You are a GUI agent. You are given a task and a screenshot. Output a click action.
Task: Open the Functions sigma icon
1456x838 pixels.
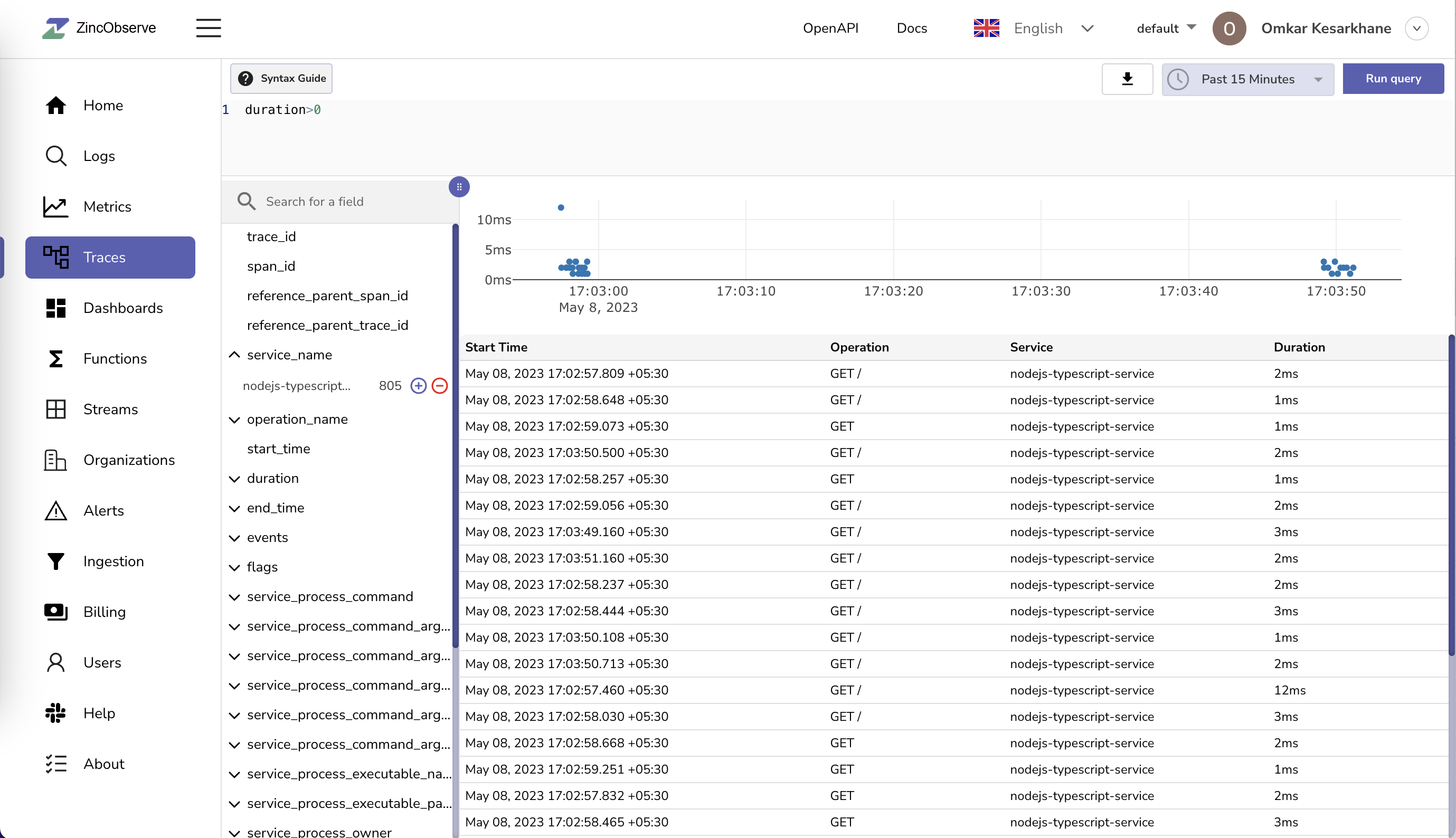coord(56,358)
